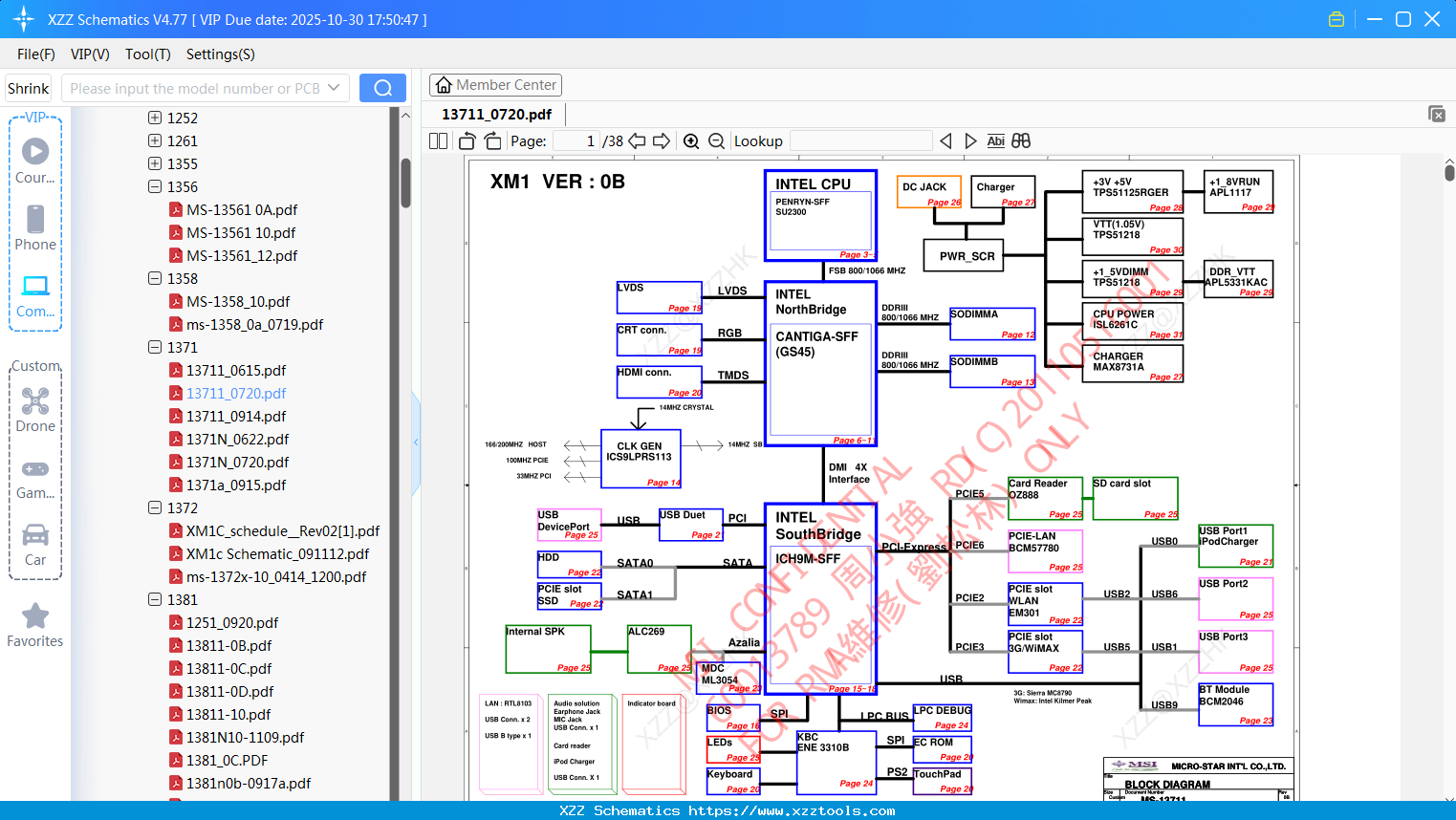1456x820 pixels.
Task: Click the XZZ Schematics app logo
Action: coord(24,19)
